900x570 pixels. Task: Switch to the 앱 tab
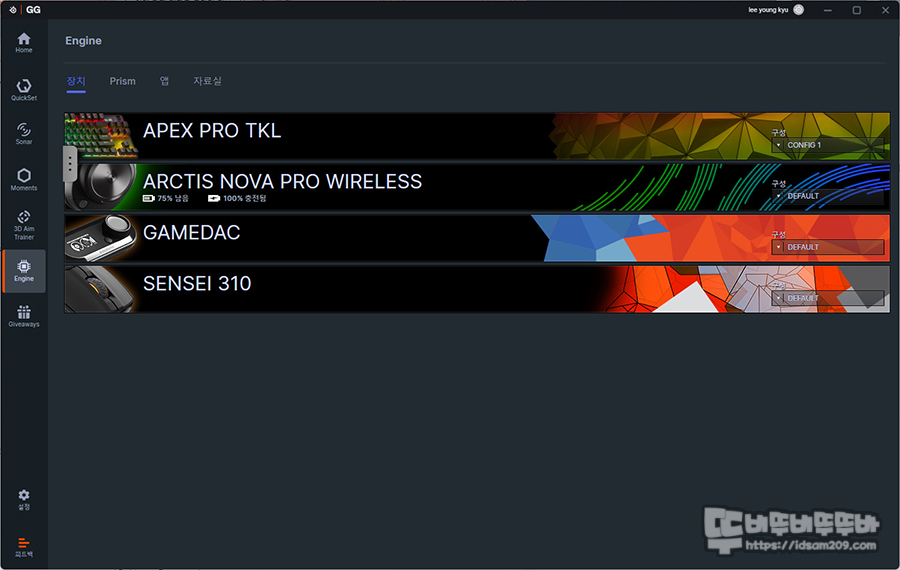pos(164,82)
